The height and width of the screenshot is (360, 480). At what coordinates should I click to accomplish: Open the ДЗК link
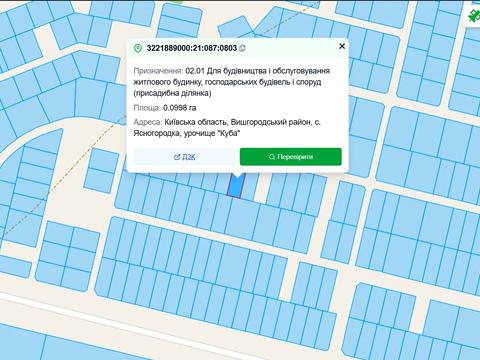pyautogui.click(x=184, y=157)
